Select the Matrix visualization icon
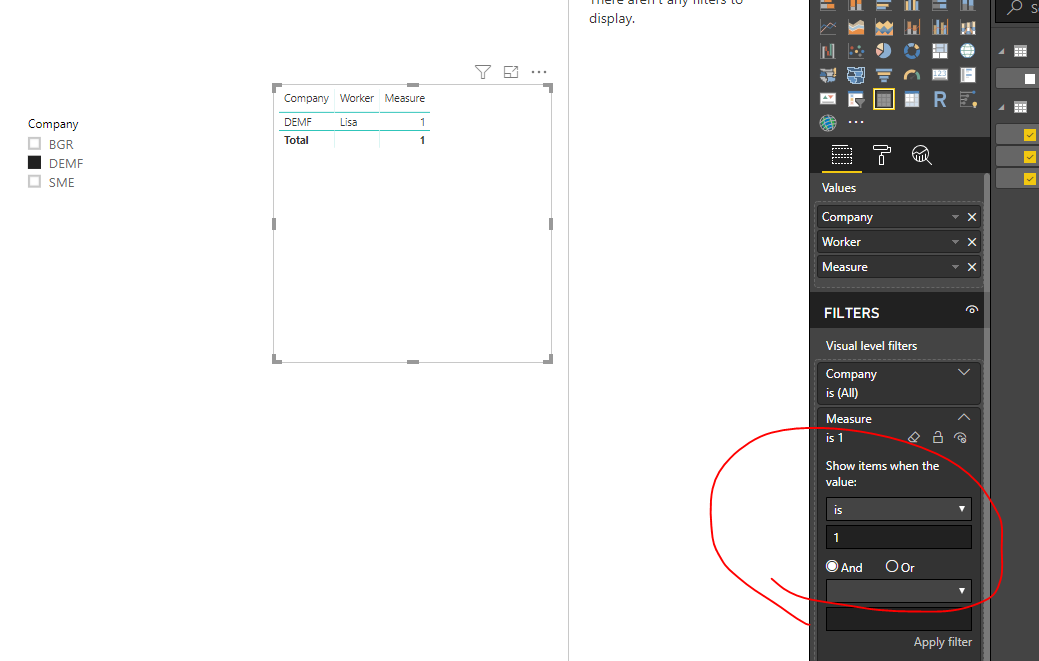This screenshot has height=661, width=1039. (x=912, y=99)
